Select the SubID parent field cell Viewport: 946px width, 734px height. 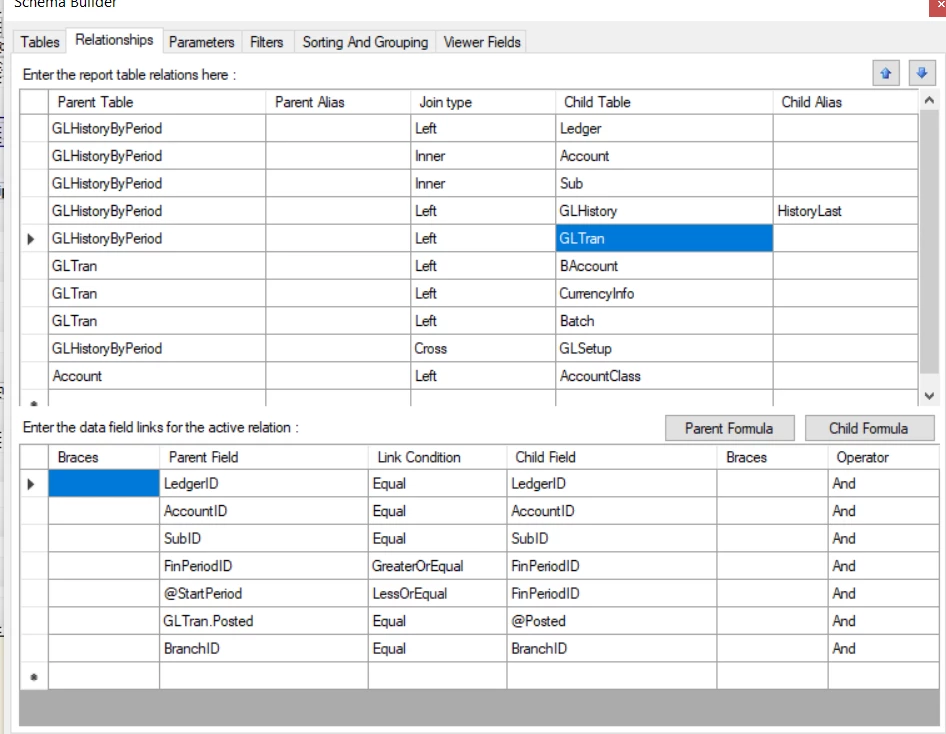(264, 539)
